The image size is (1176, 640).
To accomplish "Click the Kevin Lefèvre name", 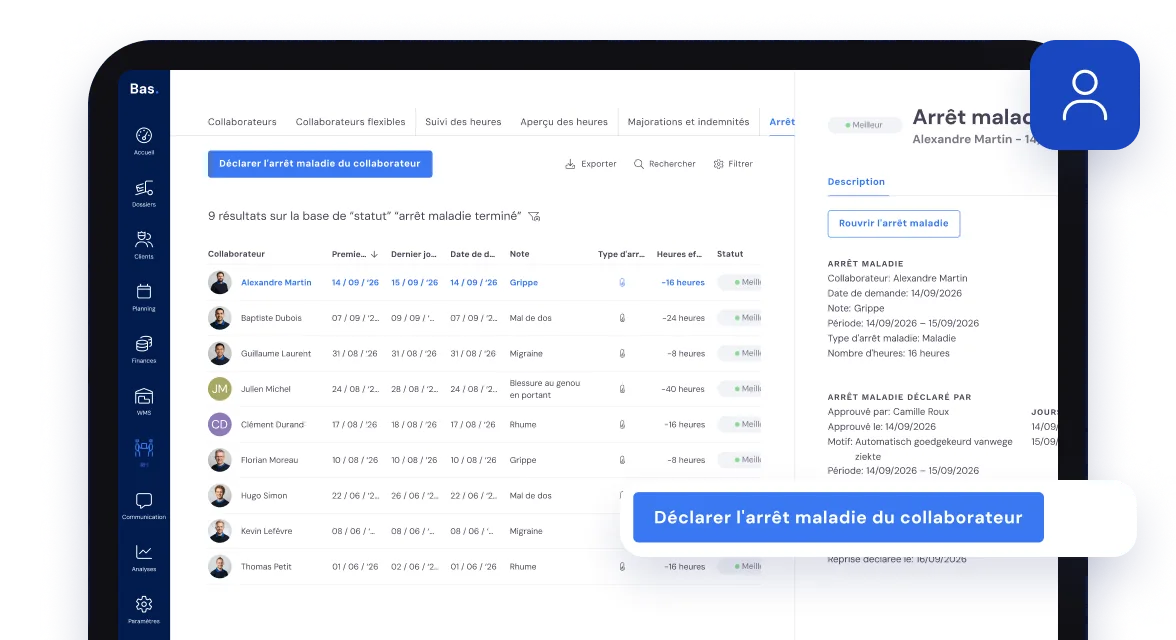I will point(266,531).
